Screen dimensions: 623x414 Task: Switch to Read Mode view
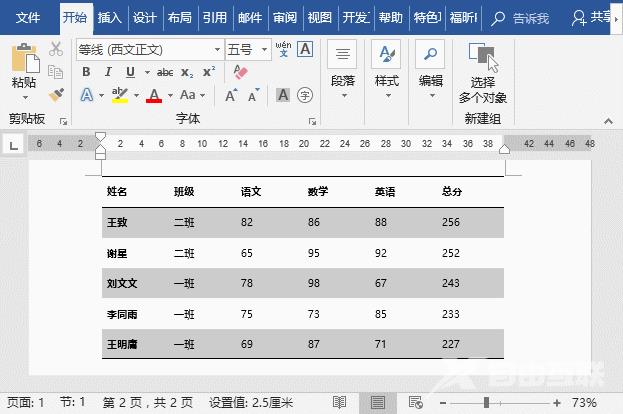[339, 402]
